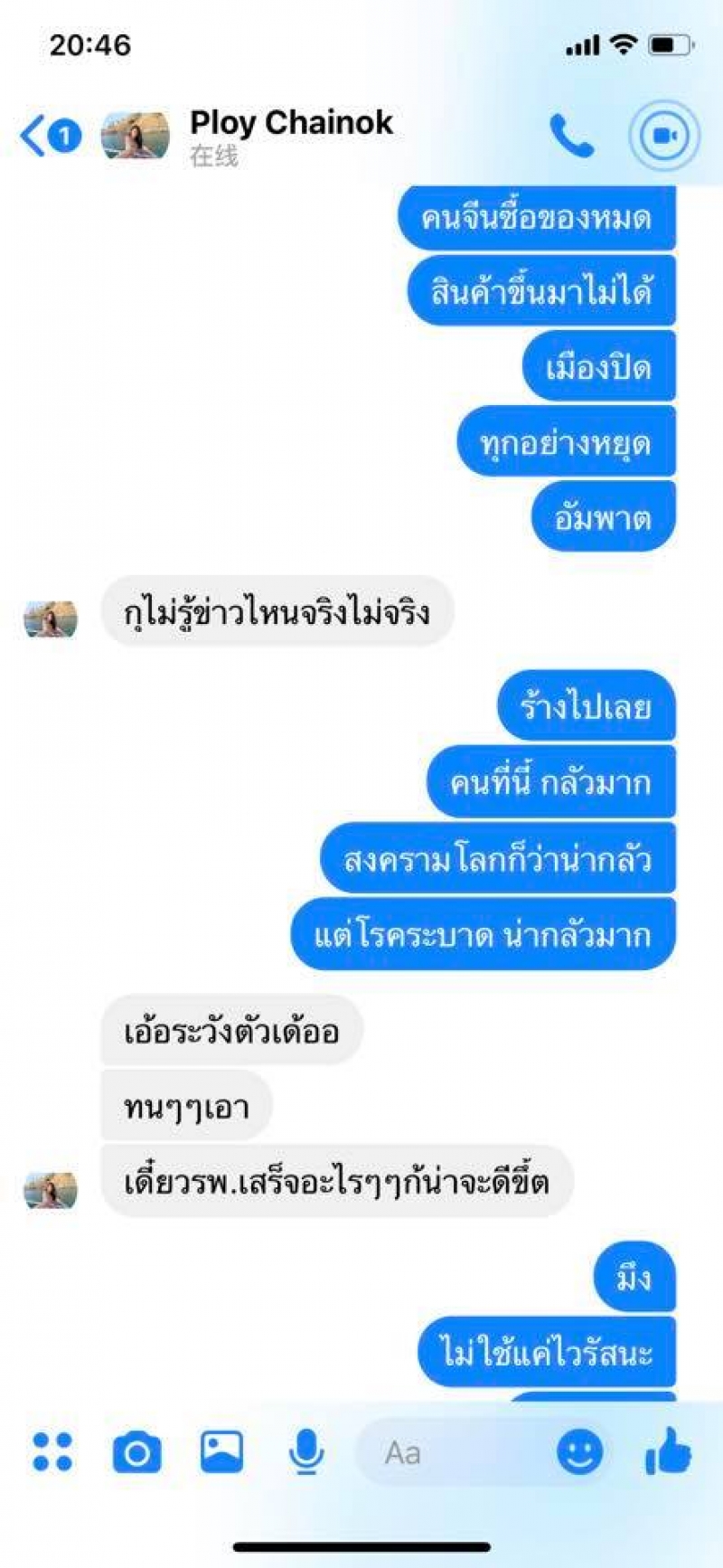The width and height of the screenshot is (723, 1568).
Task: Start a voice call with Ploy Chainok
Action: point(571,137)
